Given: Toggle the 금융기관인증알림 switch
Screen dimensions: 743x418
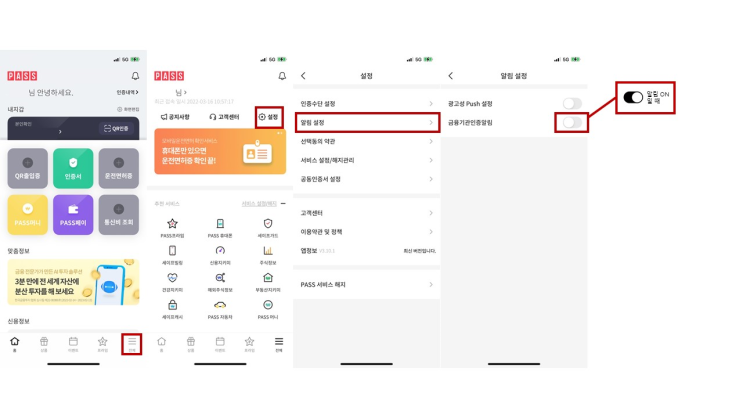Looking at the screenshot, I should tap(572, 122).
